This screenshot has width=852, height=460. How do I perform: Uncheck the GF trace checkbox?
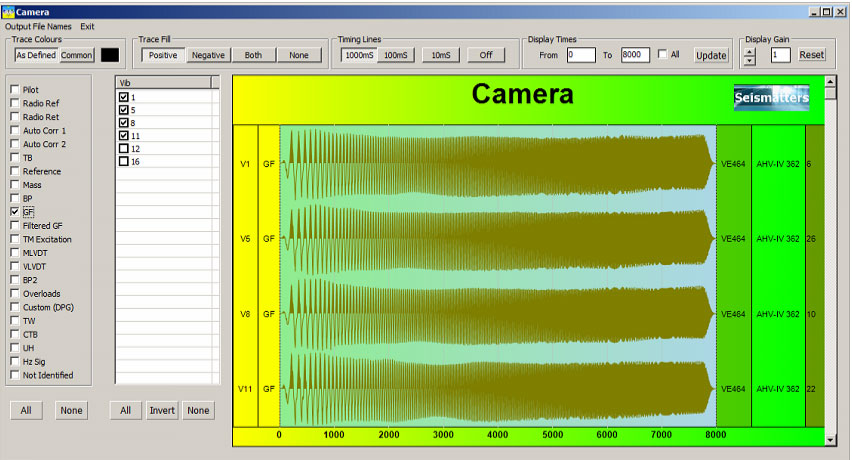click(15, 212)
